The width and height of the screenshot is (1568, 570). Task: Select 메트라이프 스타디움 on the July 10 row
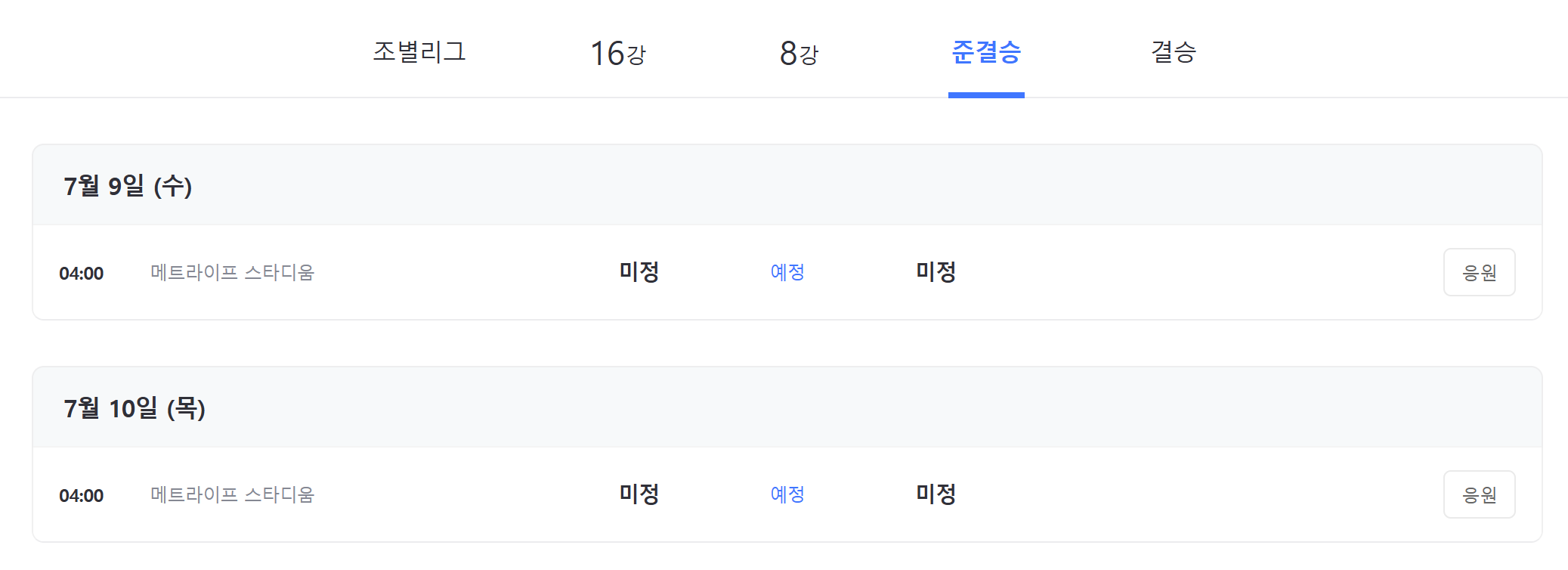pos(232,494)
